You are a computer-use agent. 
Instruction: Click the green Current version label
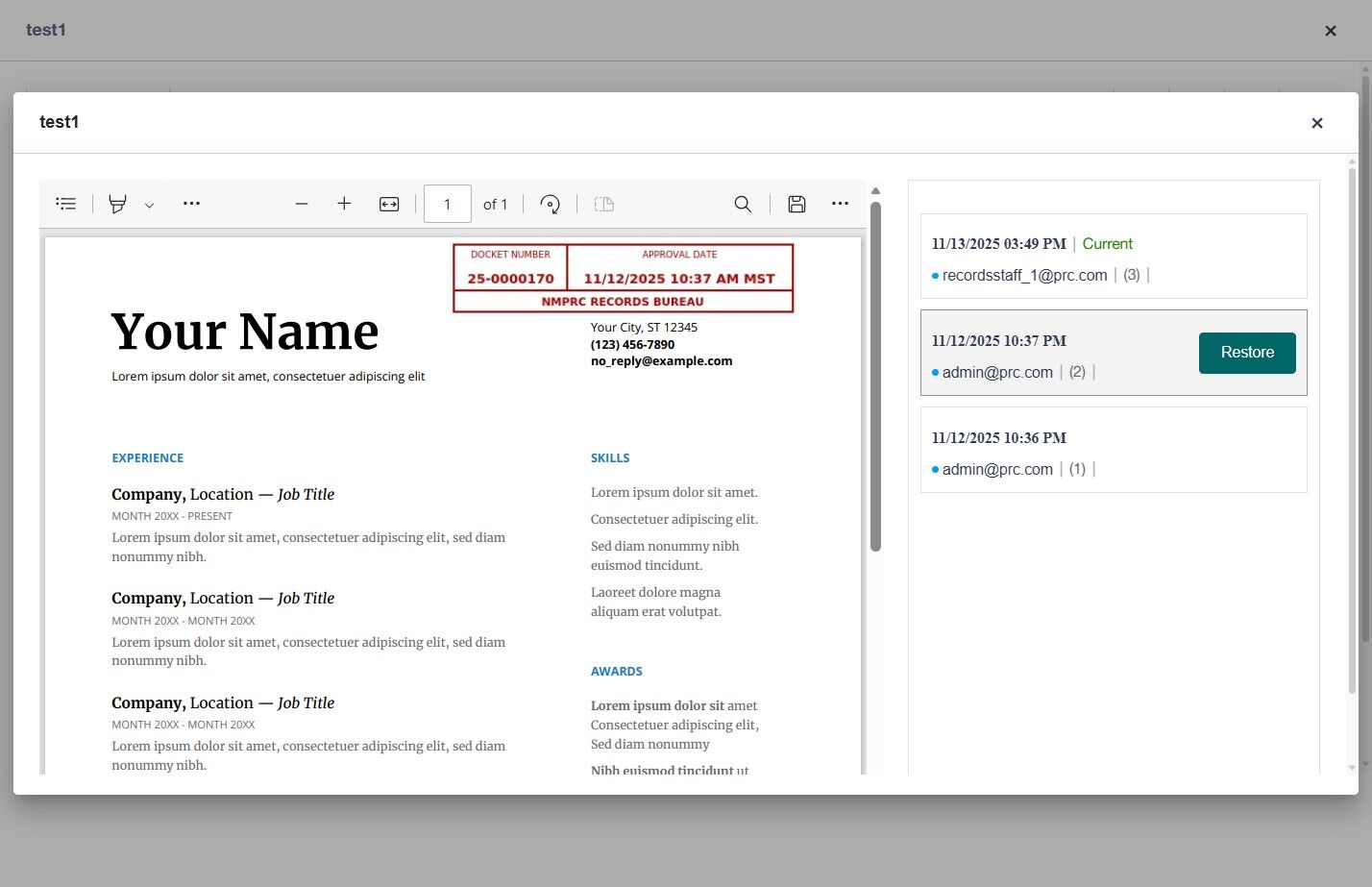(x=1108, y=244)
